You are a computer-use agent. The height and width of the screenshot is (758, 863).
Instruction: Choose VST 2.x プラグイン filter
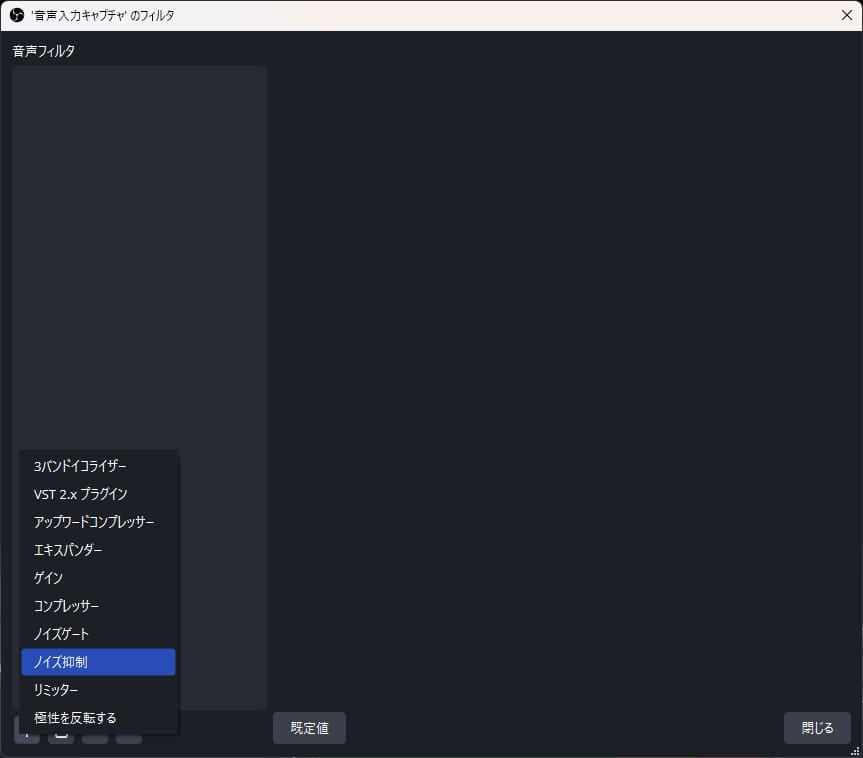point(99,494)
